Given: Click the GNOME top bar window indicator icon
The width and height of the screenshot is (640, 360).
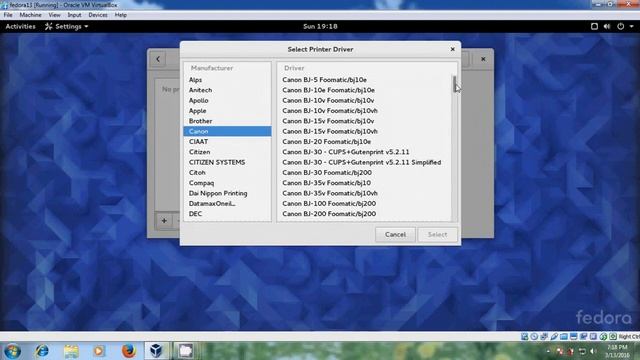Looking at the screenshot, I should point(594,26).
